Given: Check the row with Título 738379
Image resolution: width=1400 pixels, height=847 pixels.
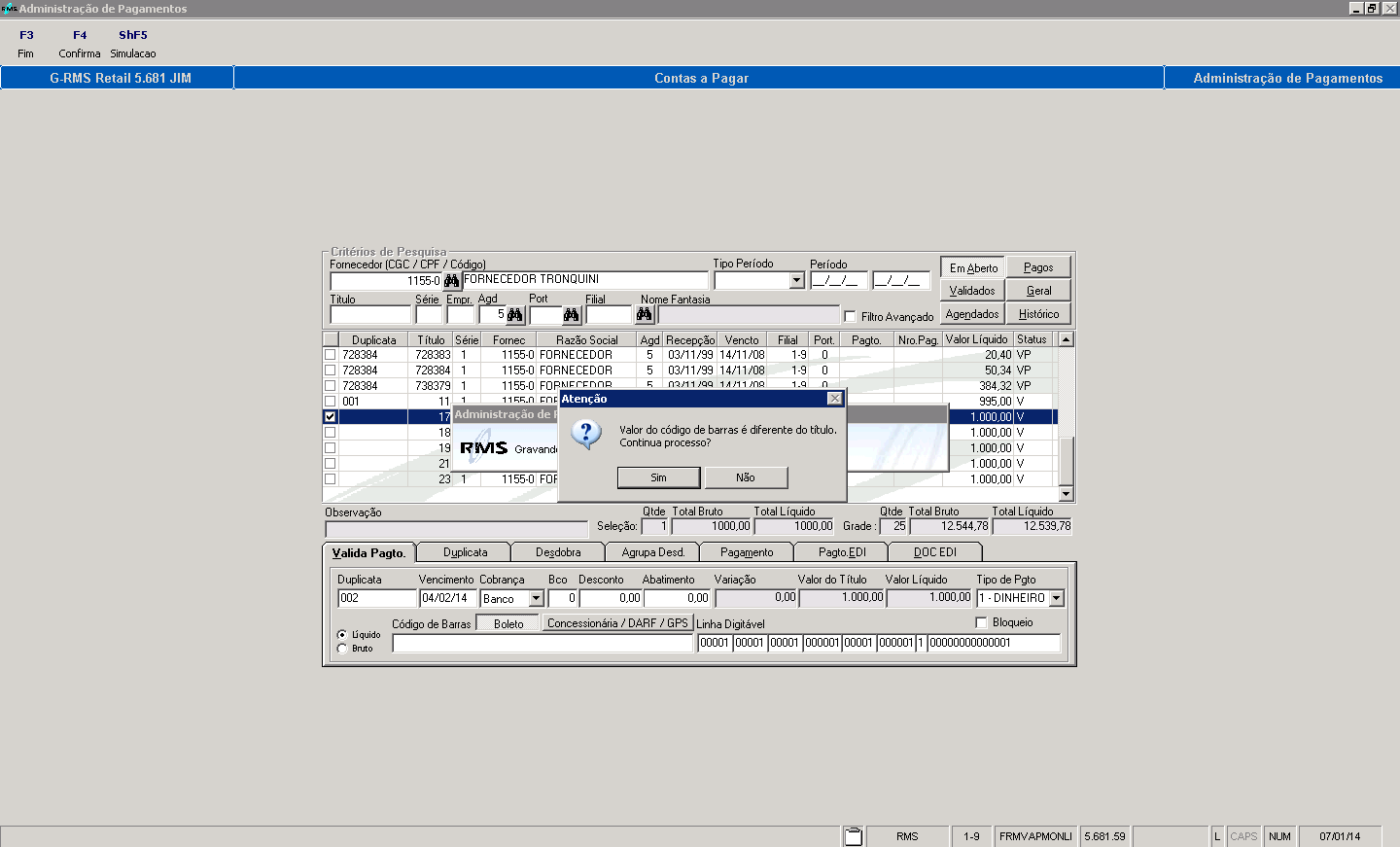Looking at the screenshot, I should [330, 386].
